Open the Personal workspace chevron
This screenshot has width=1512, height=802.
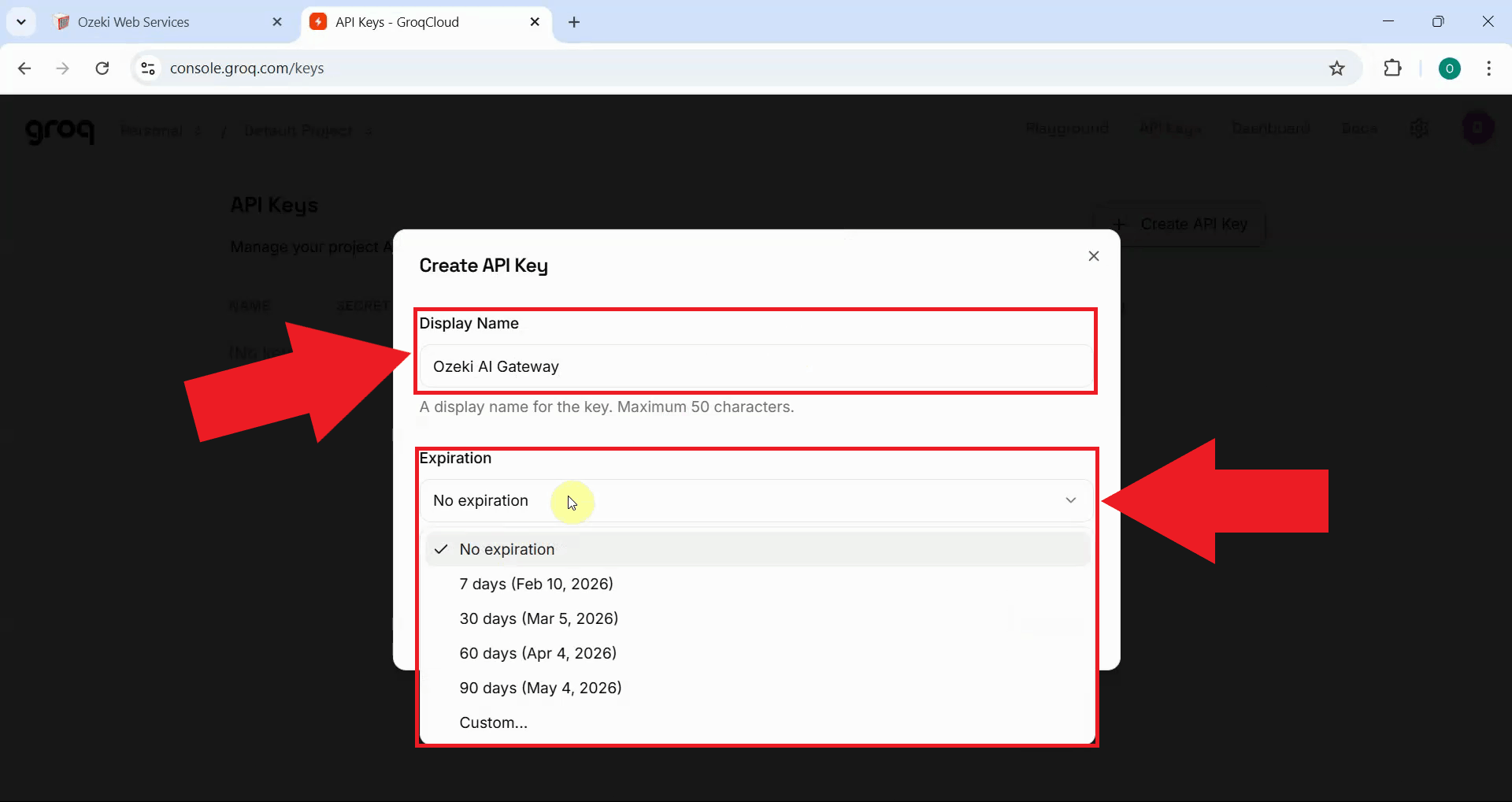tap(198, 131)
